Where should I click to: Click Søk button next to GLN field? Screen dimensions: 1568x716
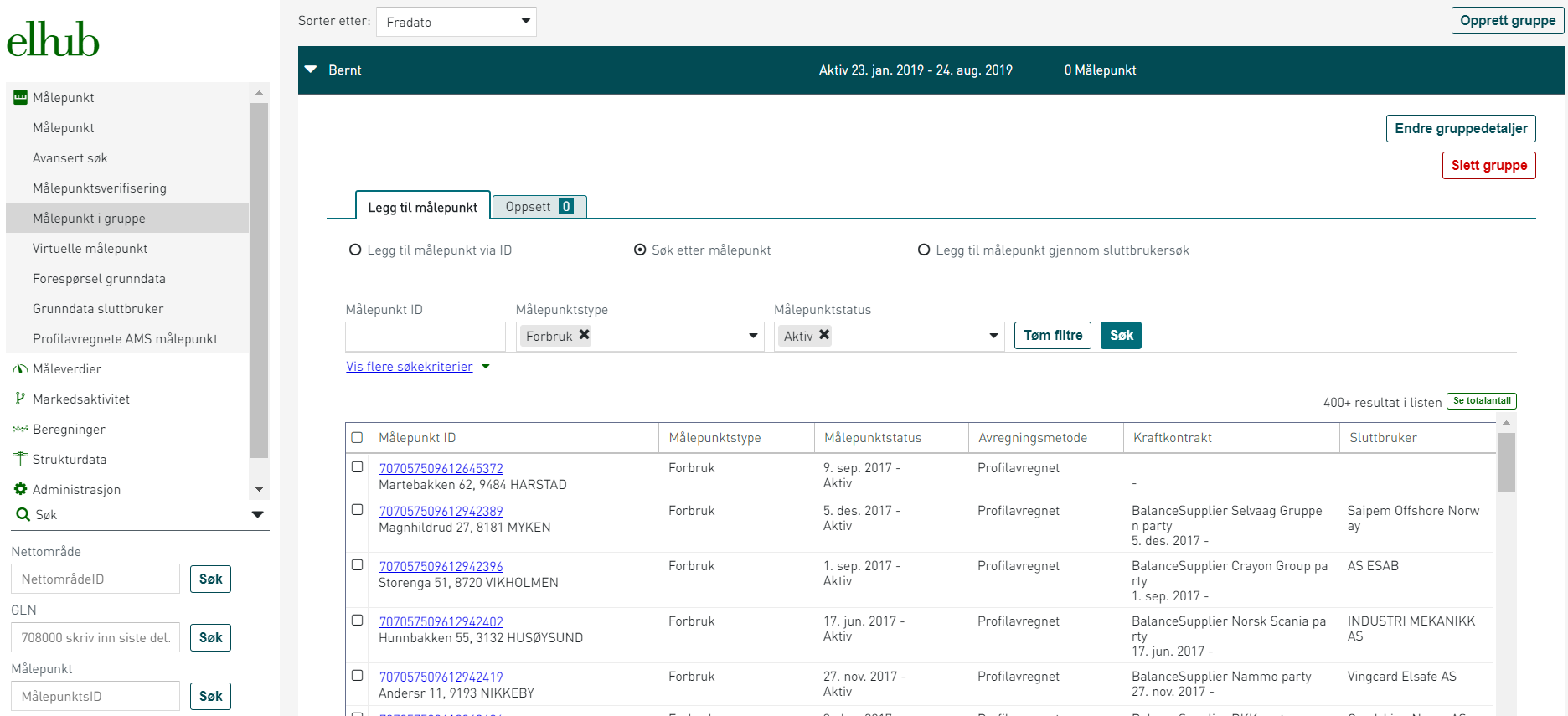210,637
